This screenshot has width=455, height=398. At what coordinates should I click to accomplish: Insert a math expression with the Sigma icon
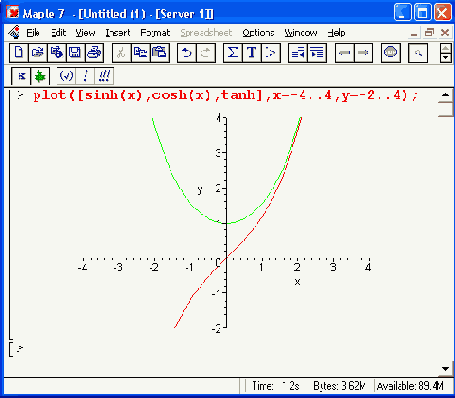[x=233, y=53]
